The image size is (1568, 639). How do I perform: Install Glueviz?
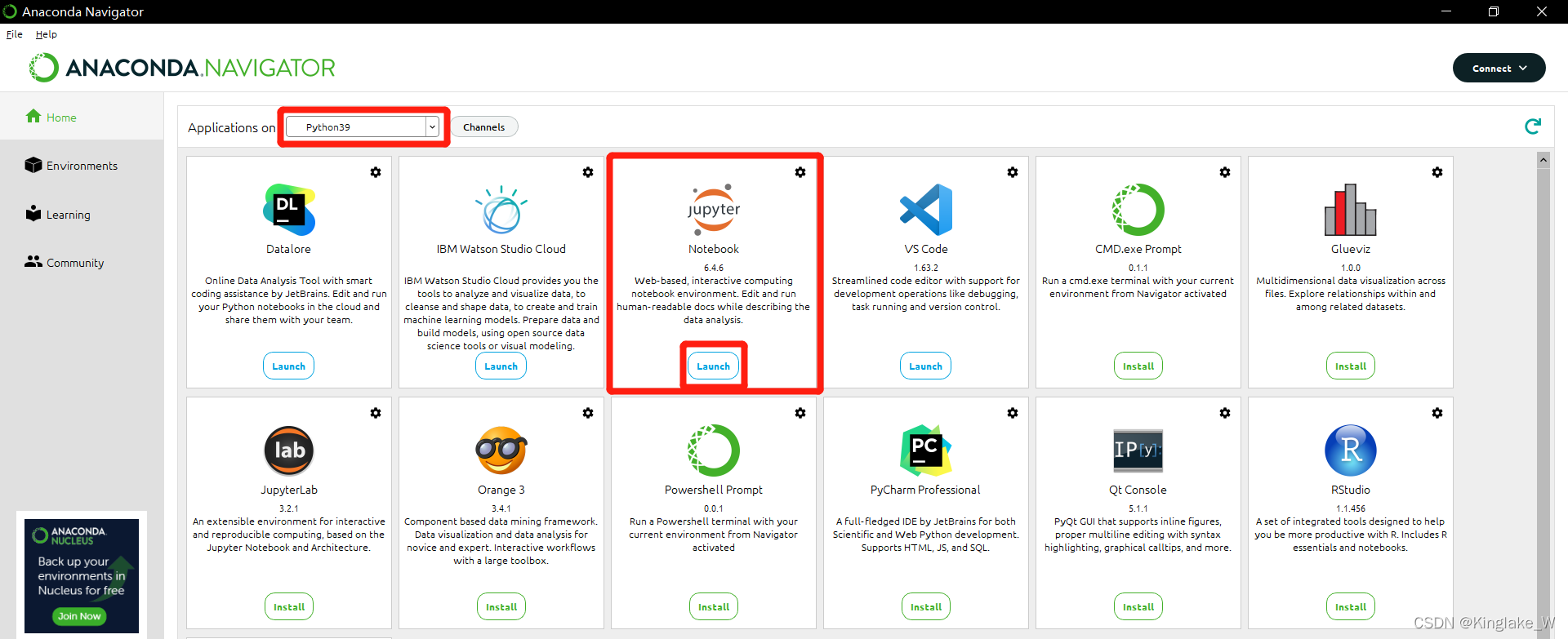coord(1351,366)
